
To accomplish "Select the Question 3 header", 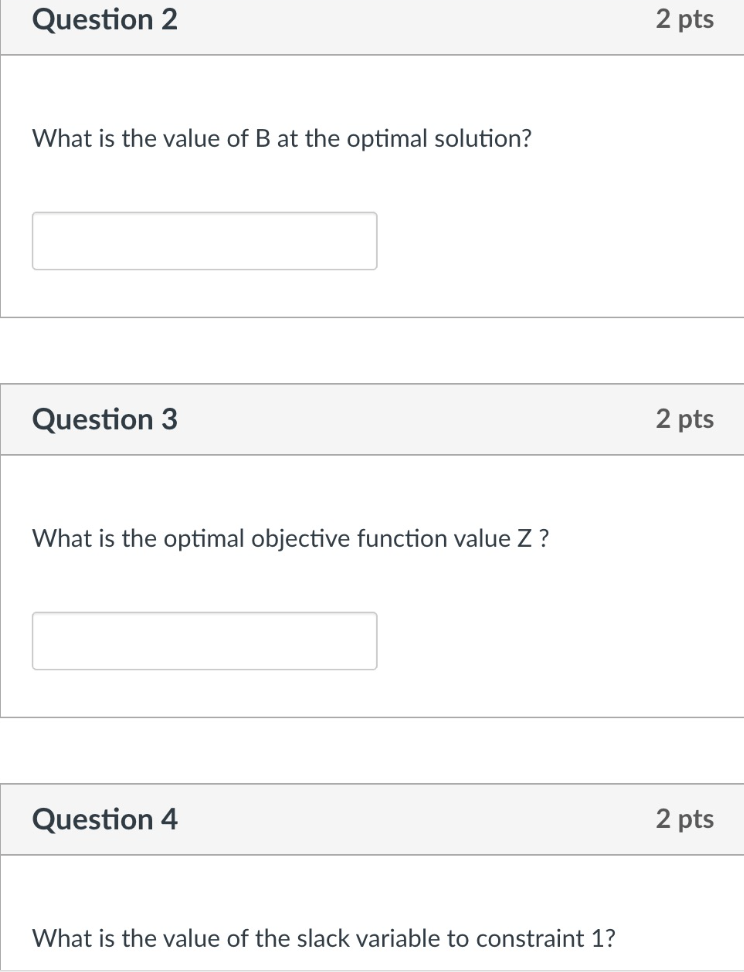I will click(x=105, y=420).
